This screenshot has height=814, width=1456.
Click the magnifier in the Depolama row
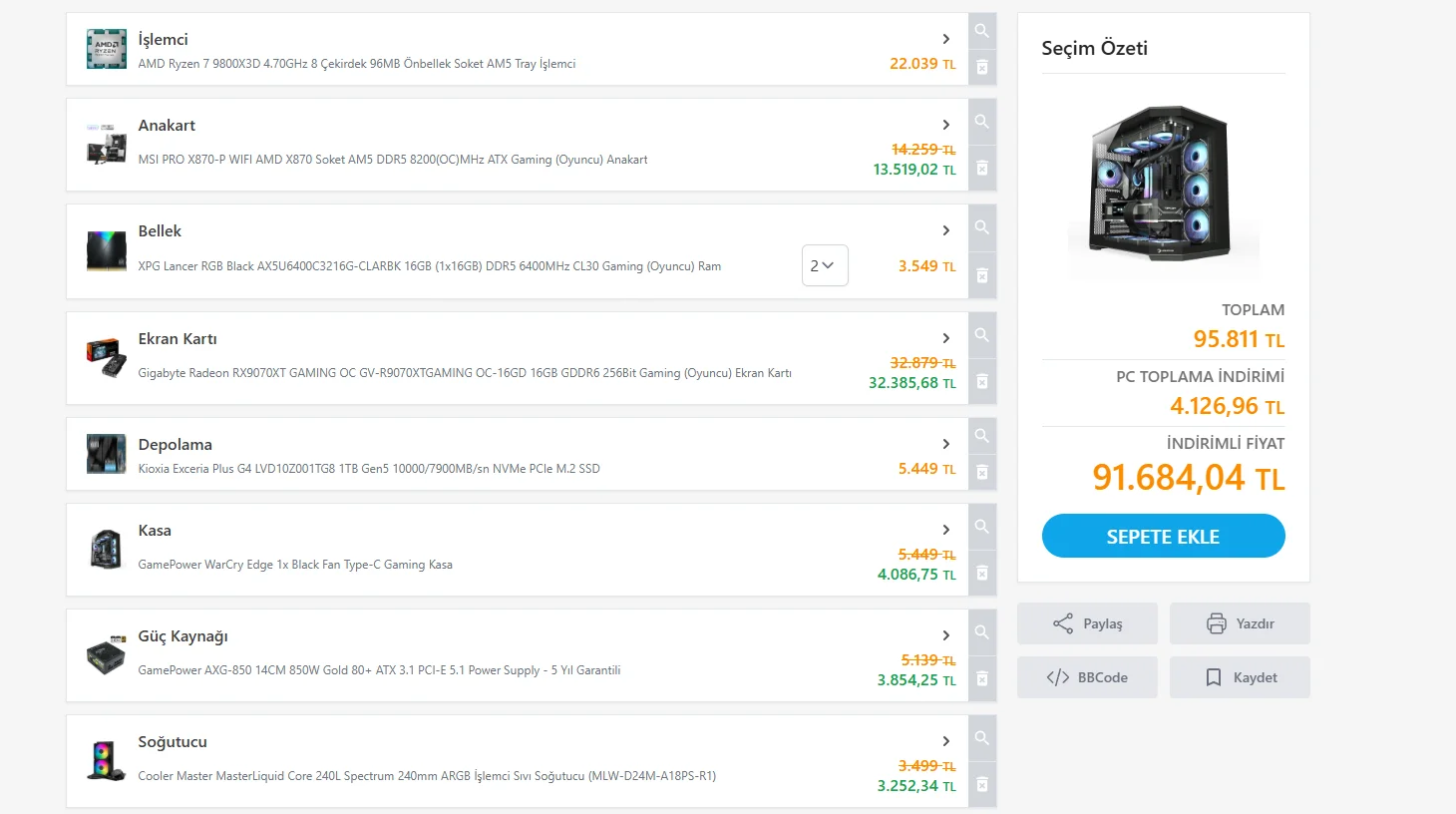(x=982, y=436)
